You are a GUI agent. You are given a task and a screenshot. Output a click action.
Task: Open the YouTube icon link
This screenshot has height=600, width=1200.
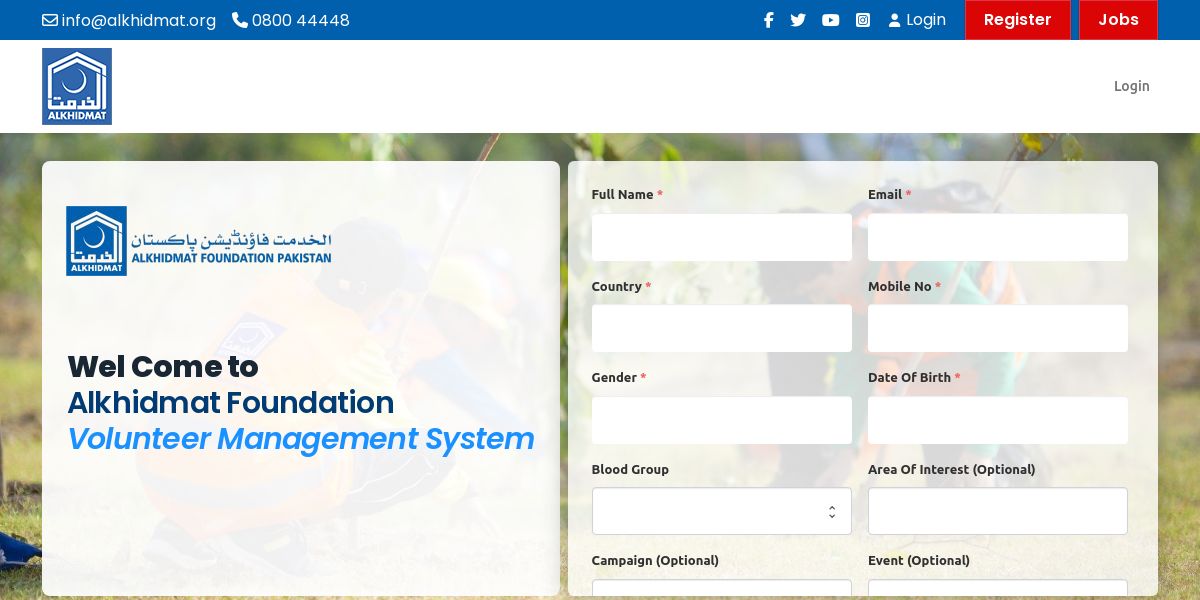point(831,20)
